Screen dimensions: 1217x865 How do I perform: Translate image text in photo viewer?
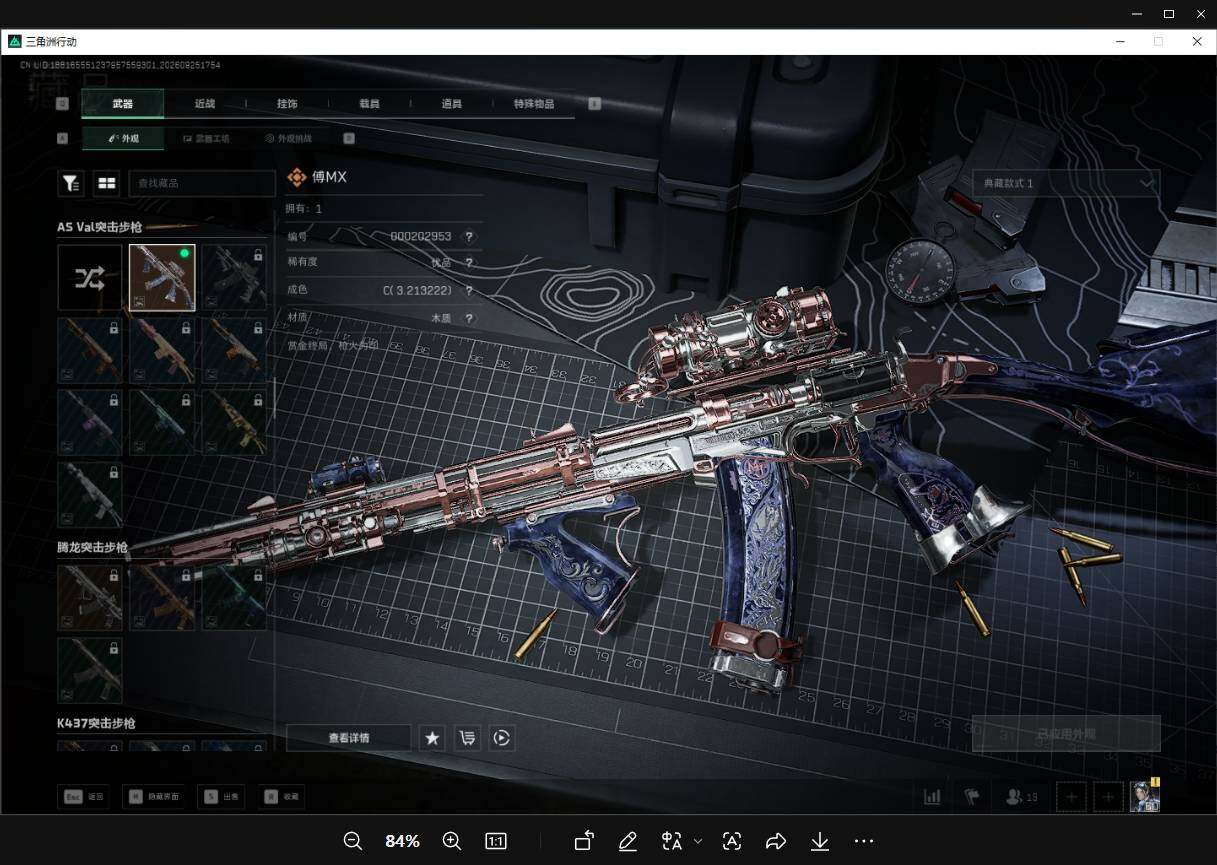(x=672, y=841)
